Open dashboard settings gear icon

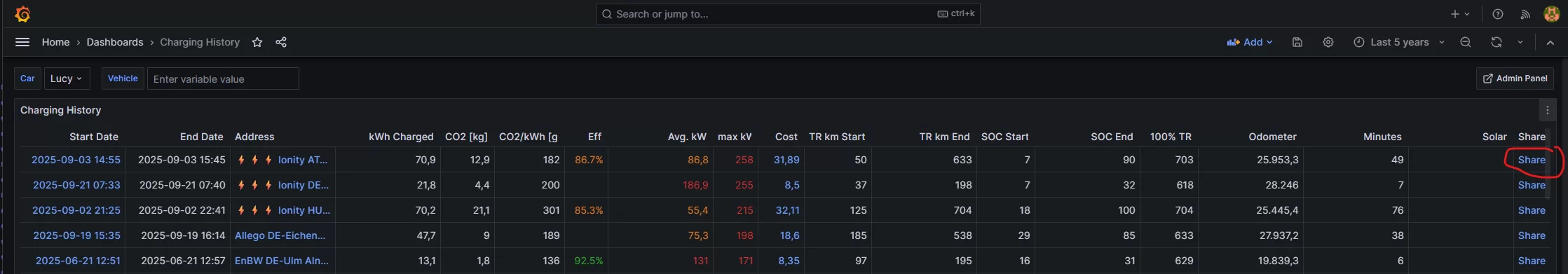pyautogui.click(x=1328, y=42)
